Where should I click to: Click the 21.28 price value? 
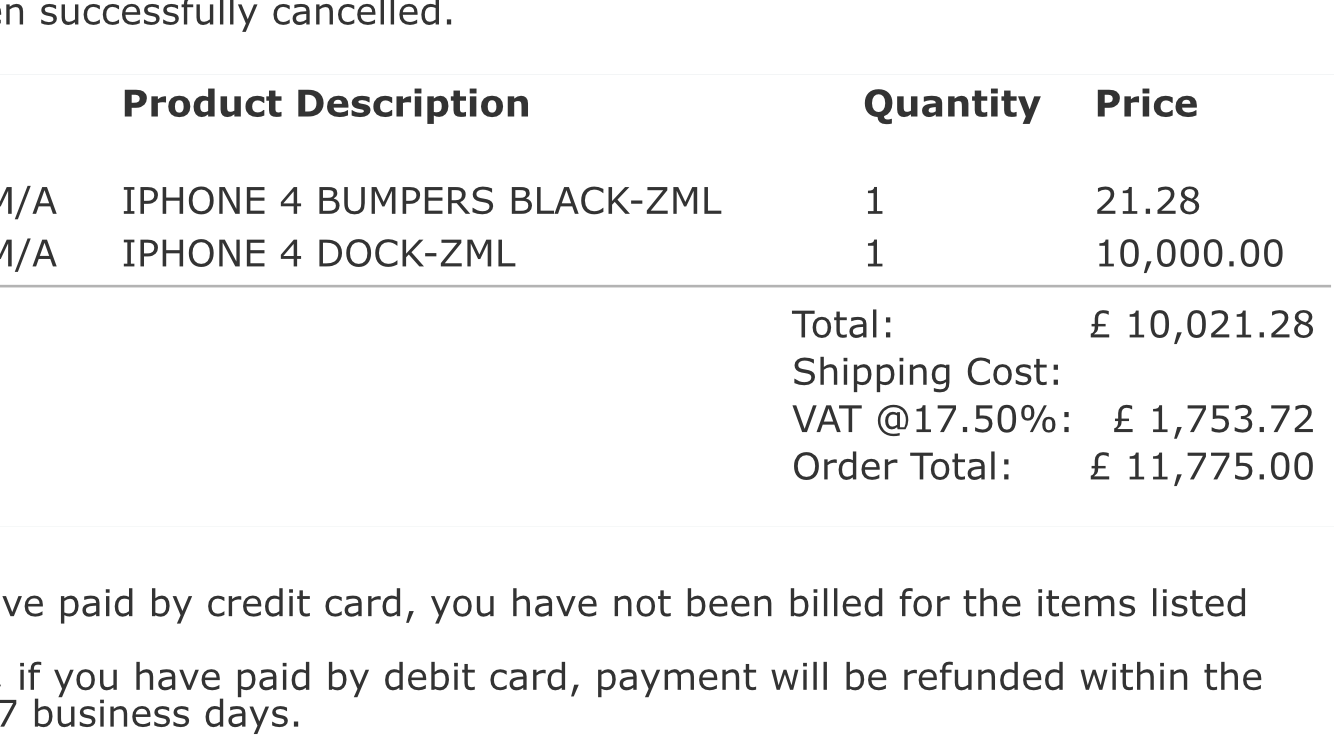tap(1147, 202)
